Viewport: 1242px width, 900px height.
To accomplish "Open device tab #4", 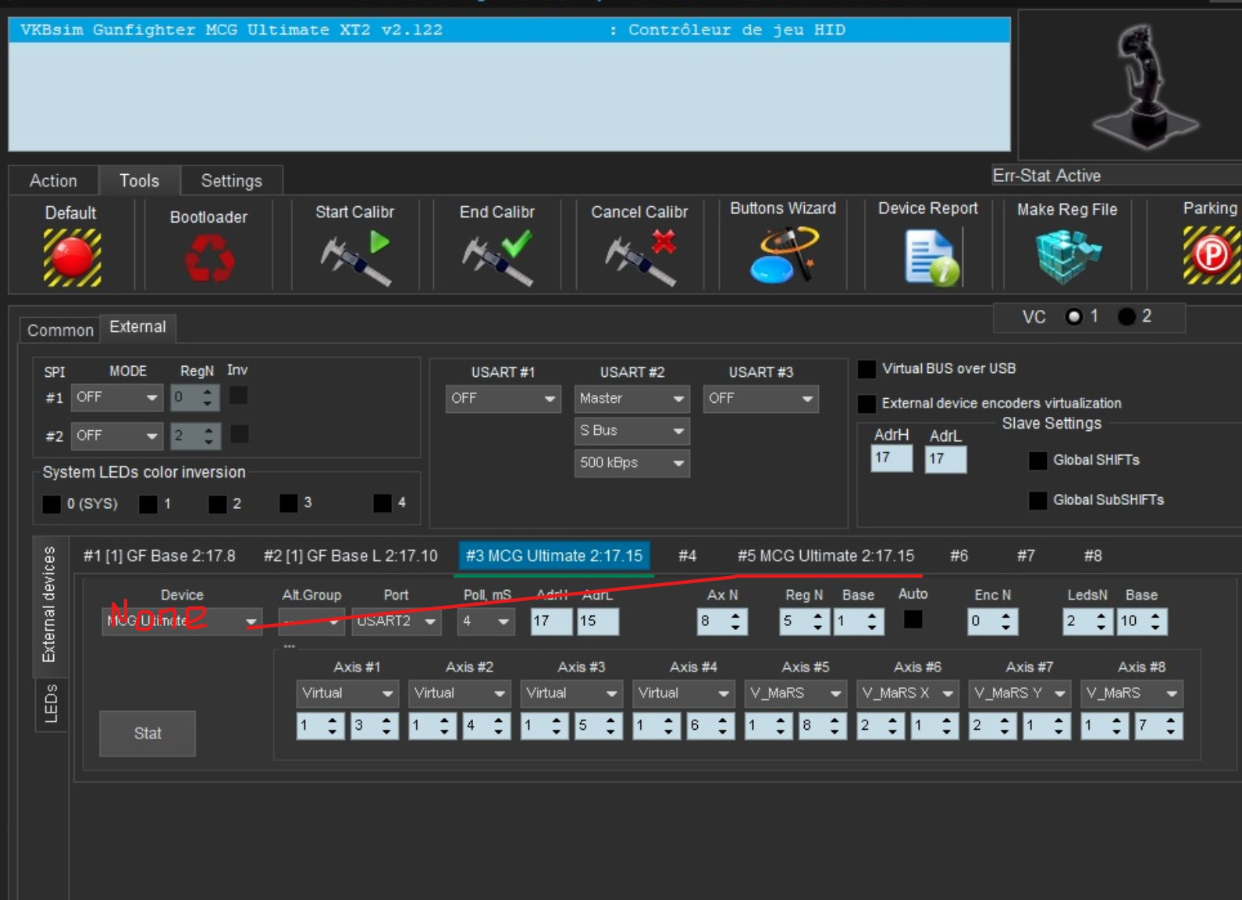I will (687, 556).
